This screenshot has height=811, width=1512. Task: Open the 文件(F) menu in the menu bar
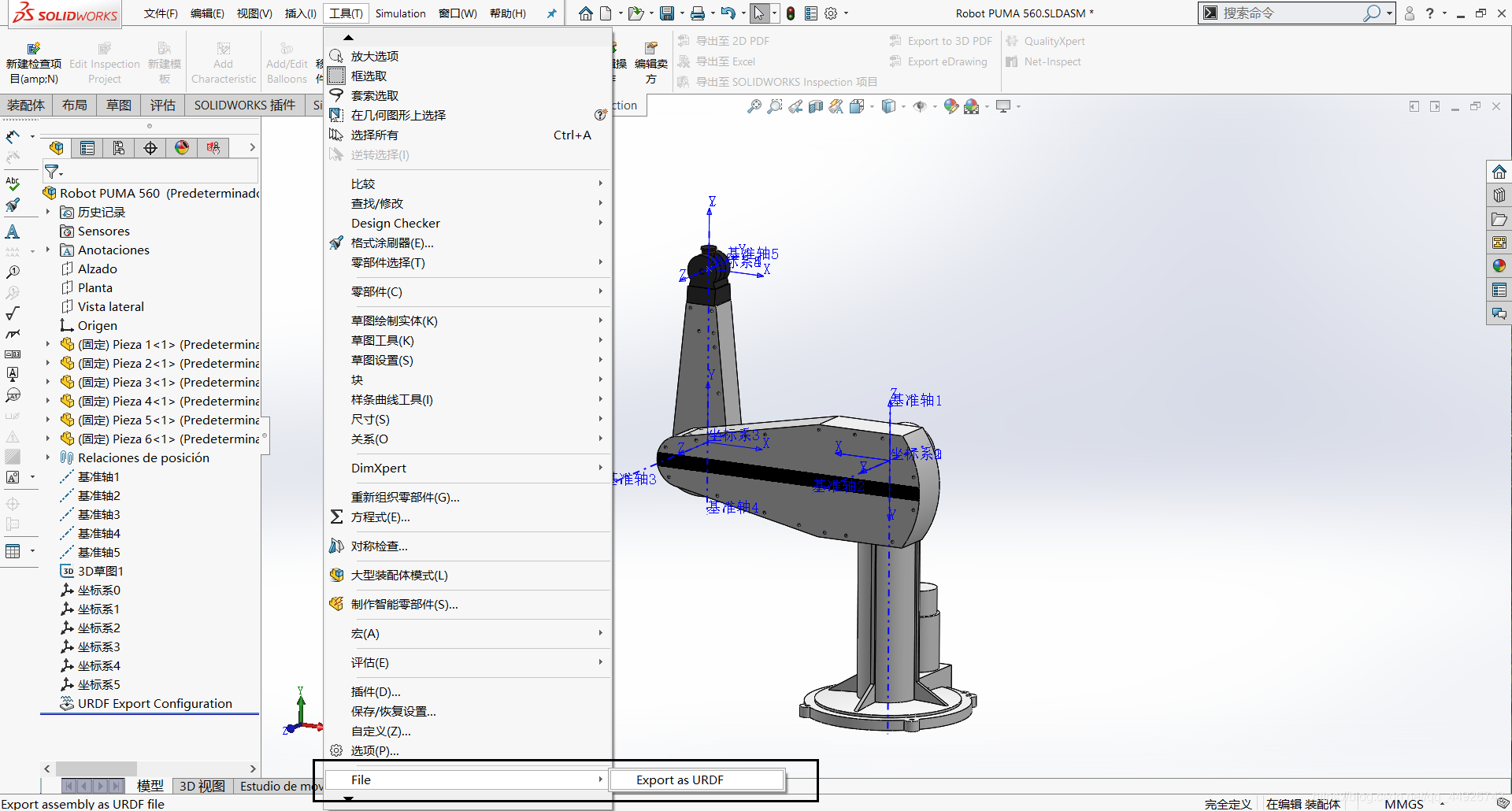[161, 13]
